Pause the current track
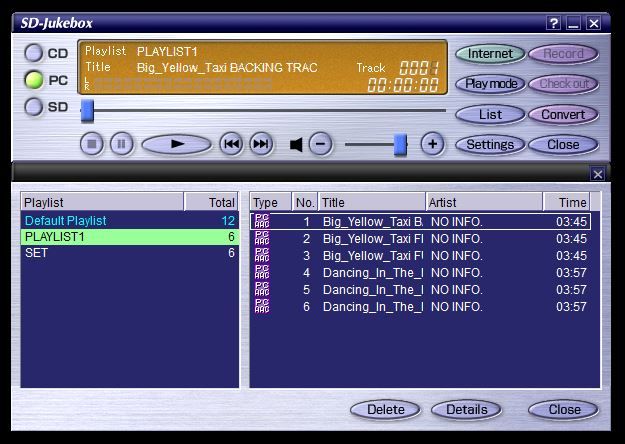The width and height of the screenshot is (625, 444). point(121,144)
